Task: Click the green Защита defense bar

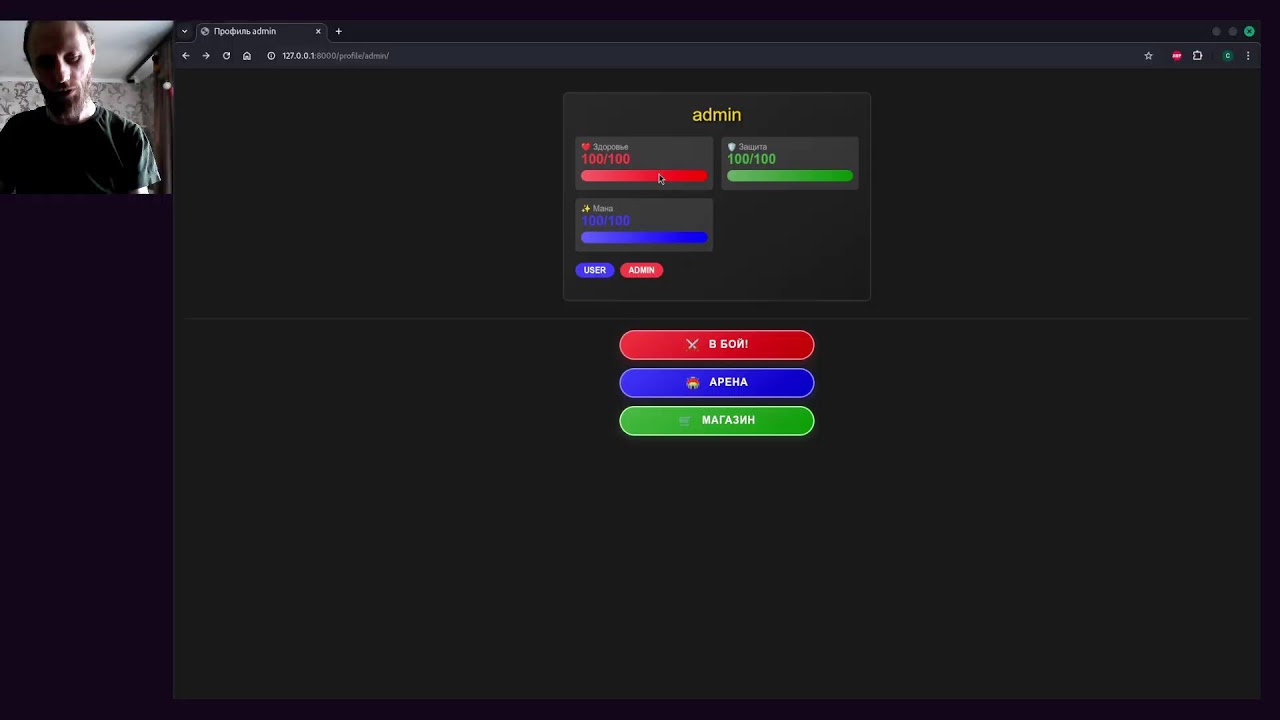Action: (790, 176)
